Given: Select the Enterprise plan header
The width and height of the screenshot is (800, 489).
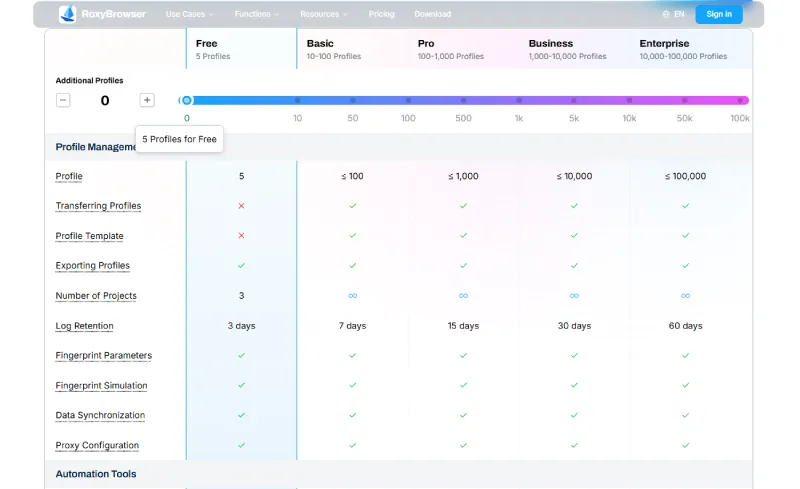Looking at the screenshot, I should pyautogui.click(x=686, y=49).
